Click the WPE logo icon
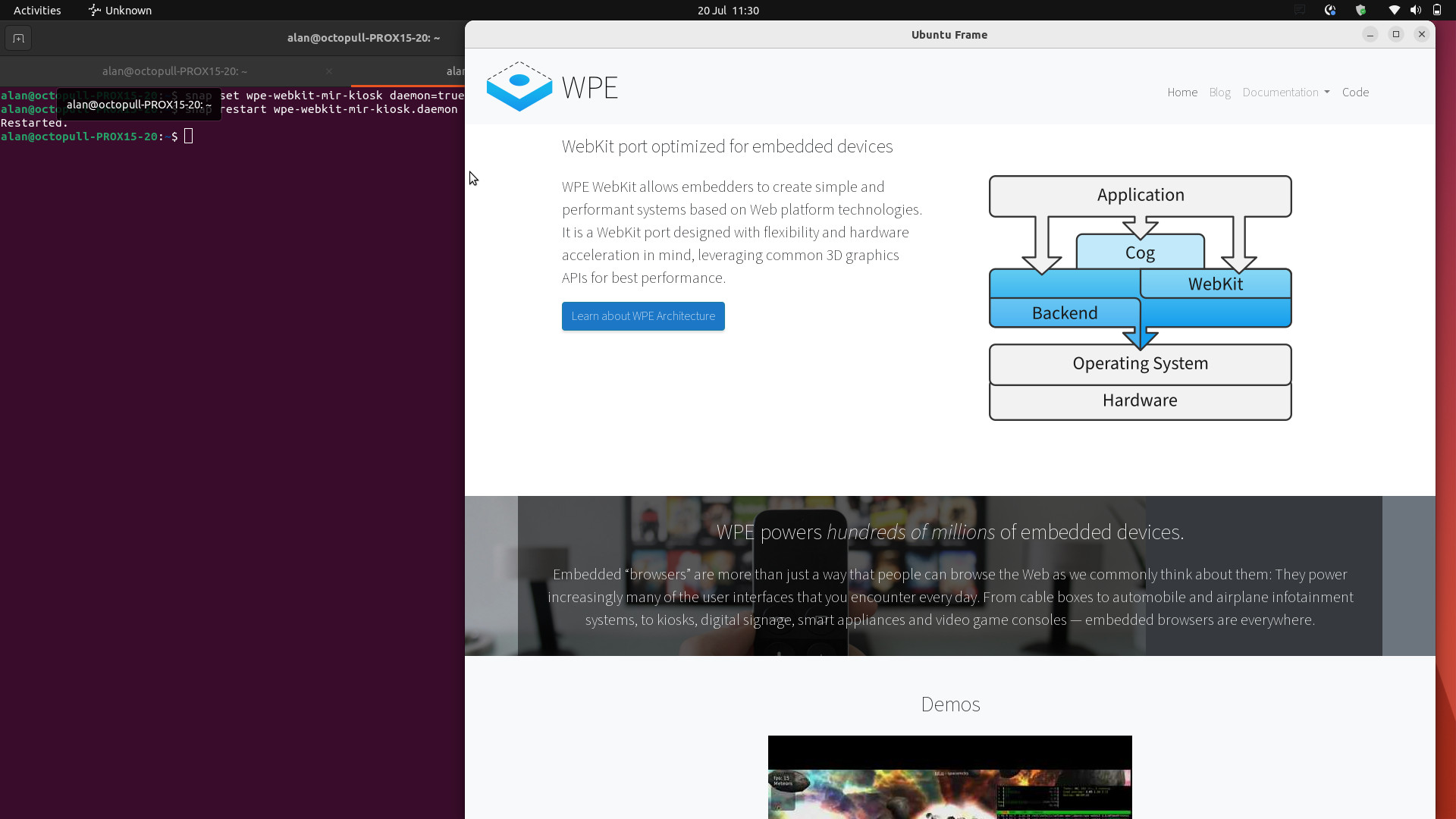This screenshot has width=1456, height=819. tap(518, 86)
